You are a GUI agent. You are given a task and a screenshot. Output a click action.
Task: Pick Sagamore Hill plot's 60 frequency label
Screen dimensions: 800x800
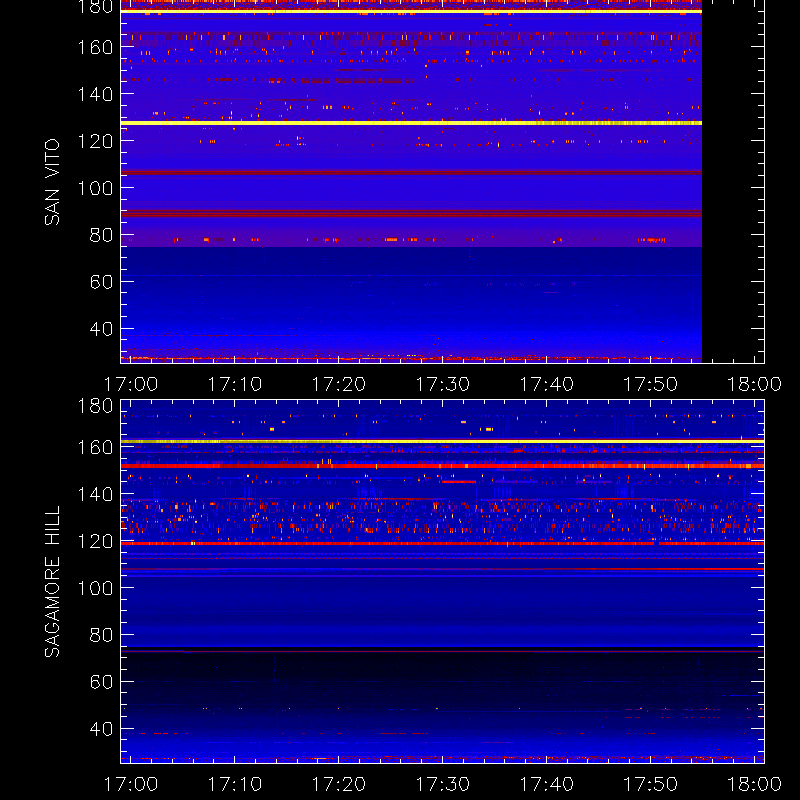[x=101, y=682]
